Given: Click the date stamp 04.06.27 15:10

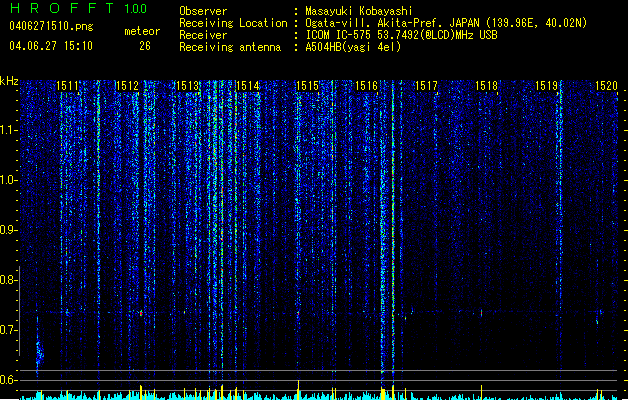Looking at the screenshot, I should (51, 46).
